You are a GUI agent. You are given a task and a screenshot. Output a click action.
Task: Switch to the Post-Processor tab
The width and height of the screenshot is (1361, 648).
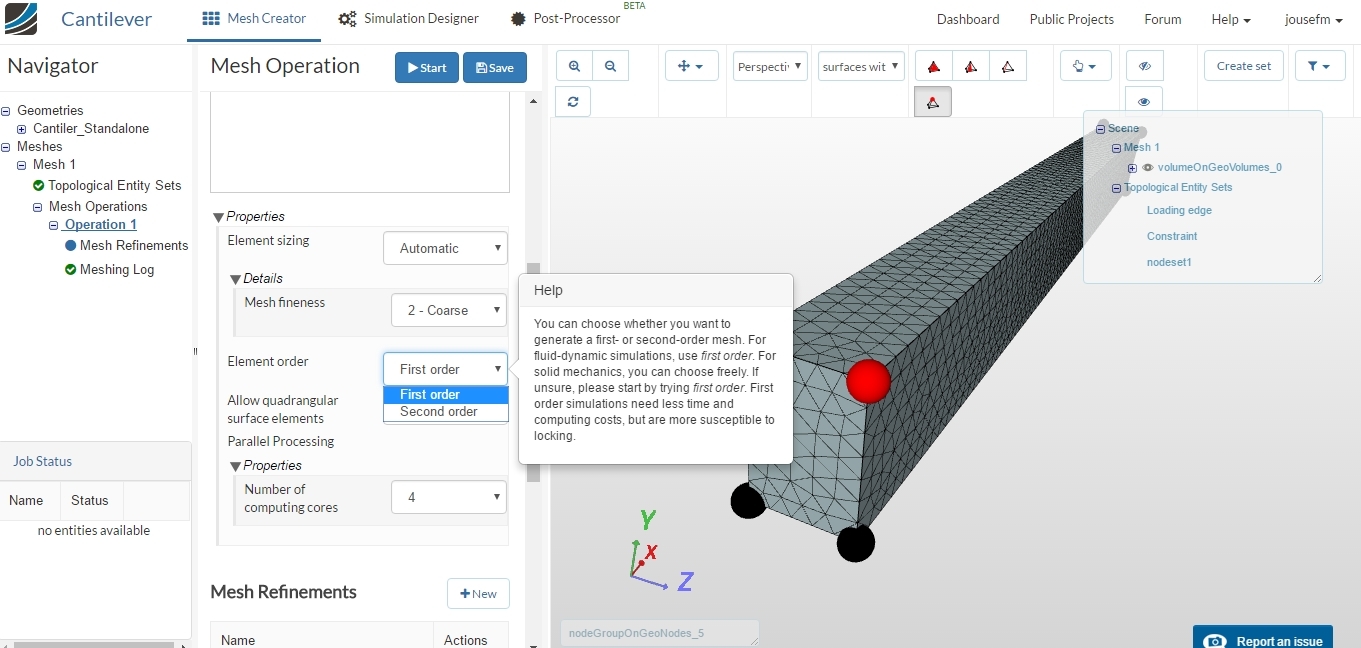tap(565, 19)
